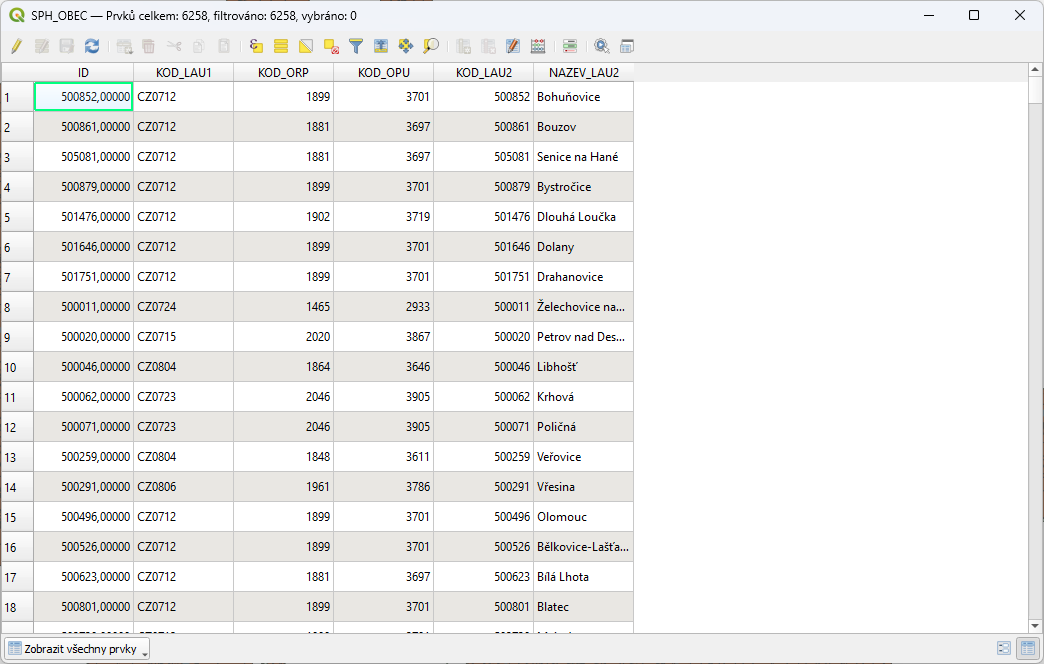Select row 8 via its row header
The image size is (1044, 664).
[17, 307]
